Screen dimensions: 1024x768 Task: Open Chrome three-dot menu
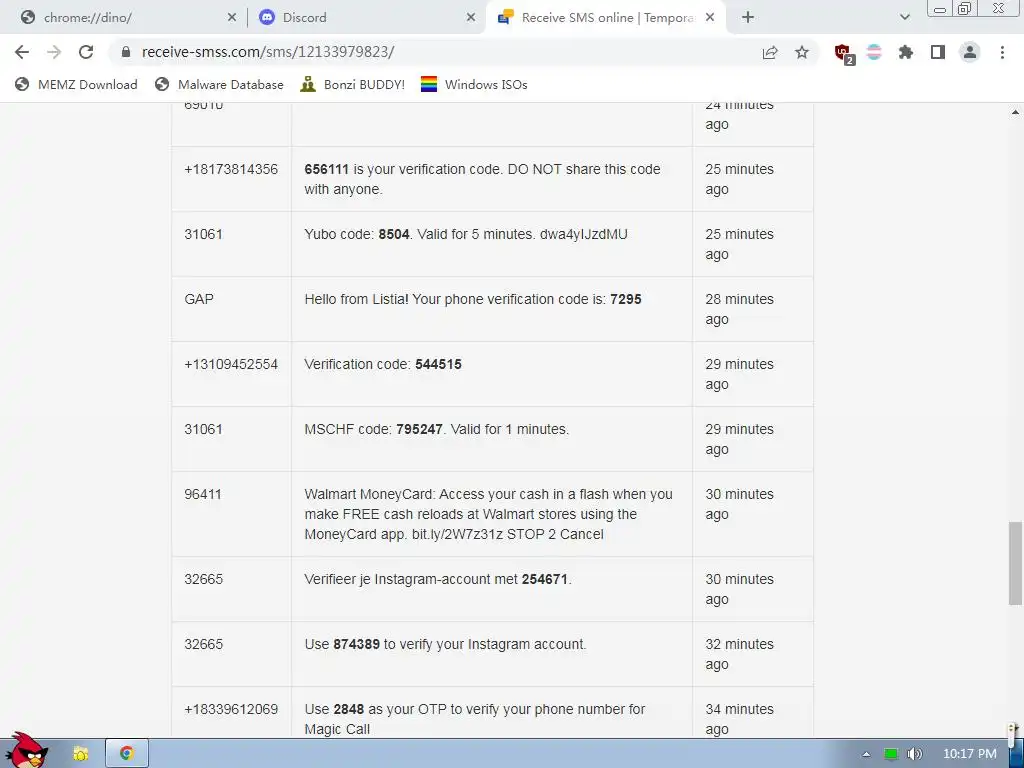point(1002,52)
